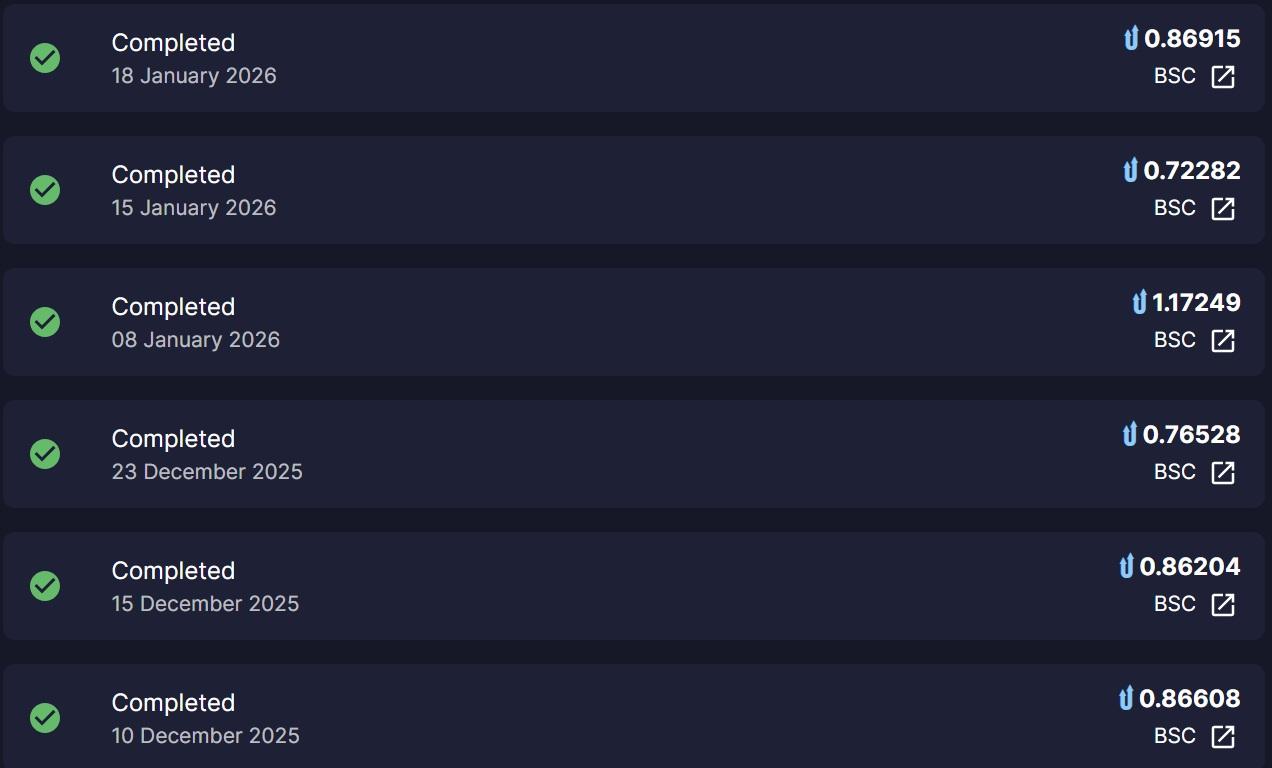This screenshot has height=768, width=1272.
Task: Select the 0.72282 amount
Action: 1192,171
